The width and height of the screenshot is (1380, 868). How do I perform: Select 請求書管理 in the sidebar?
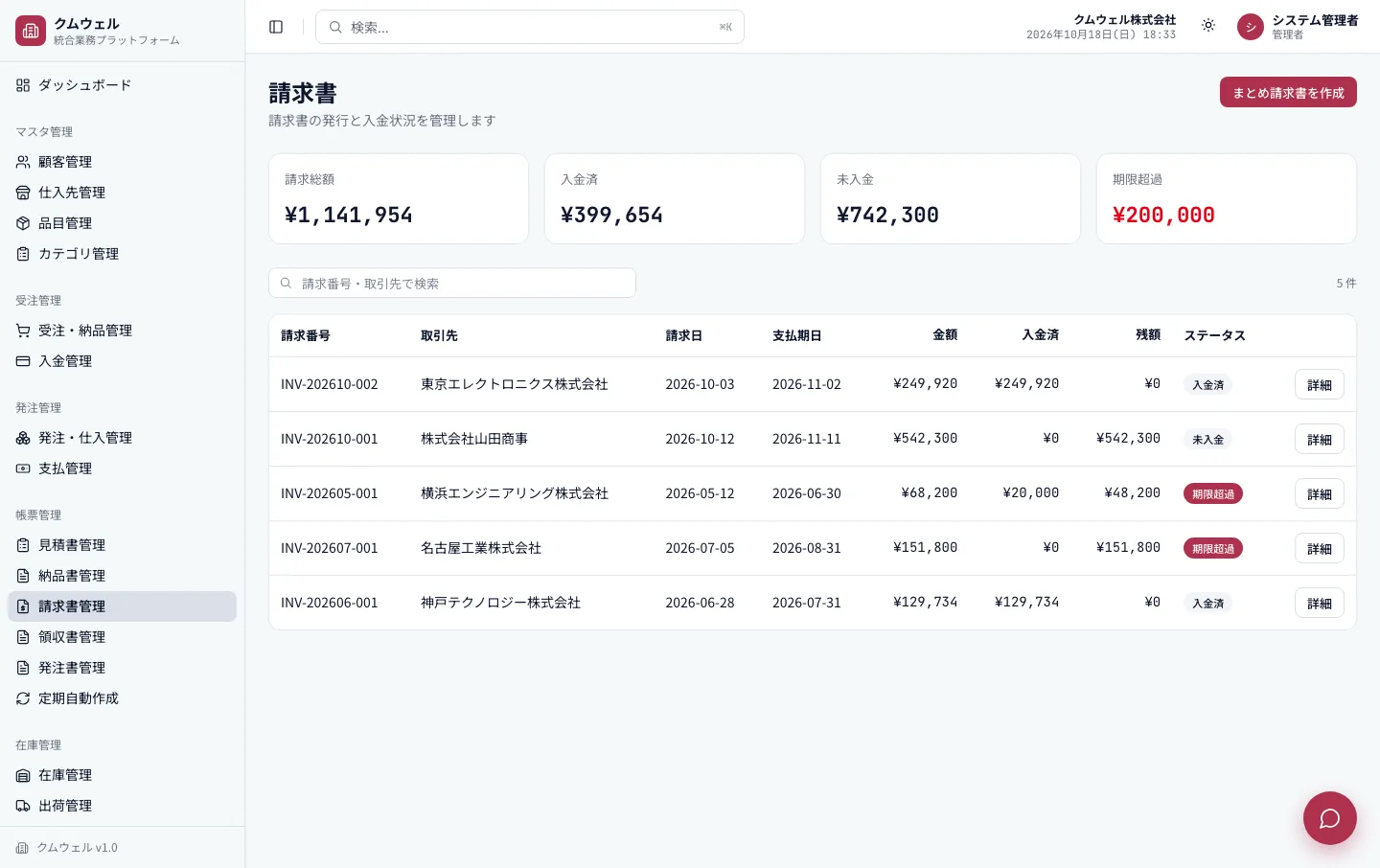coord(122,606)
